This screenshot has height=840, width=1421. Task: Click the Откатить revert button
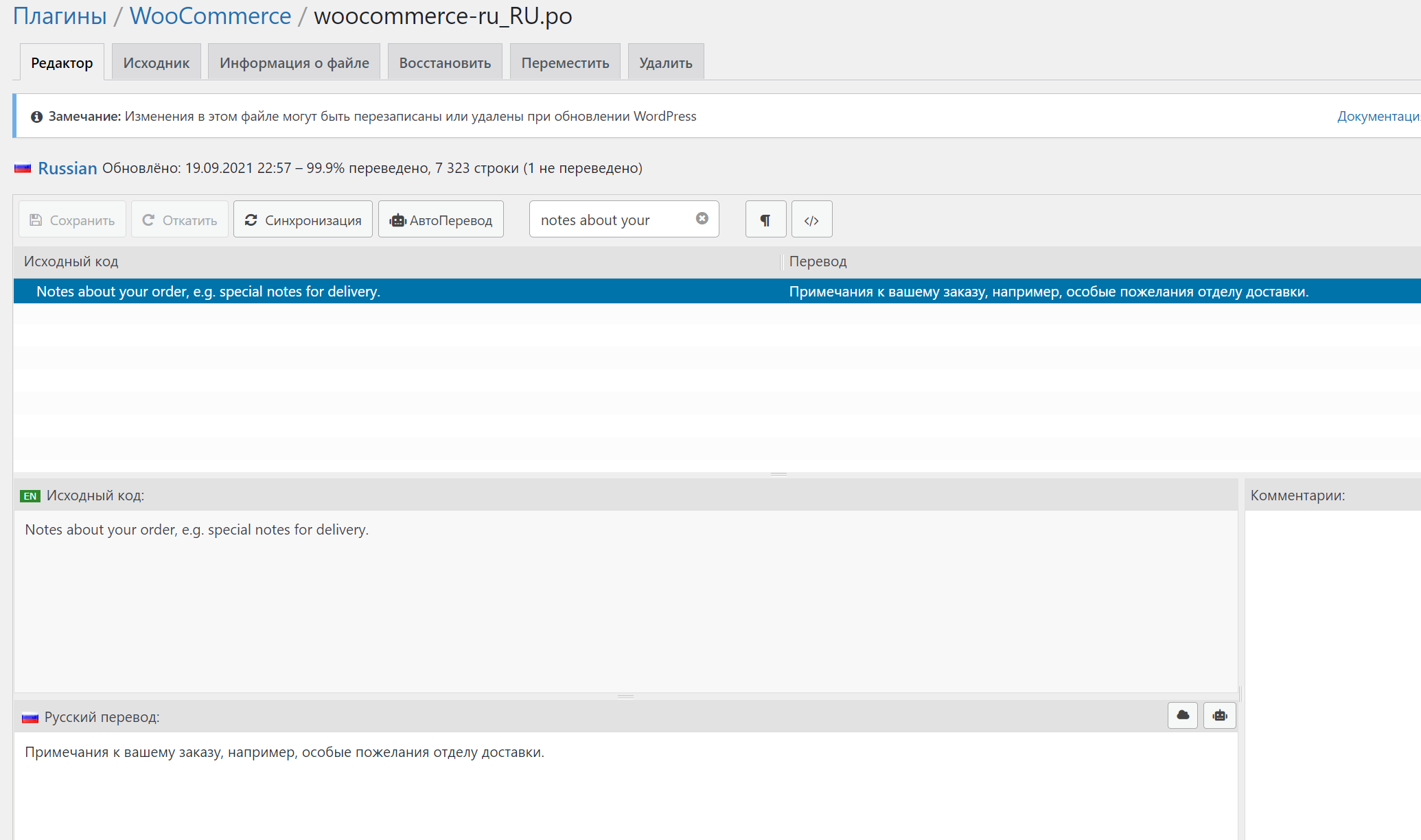[179, 220]
